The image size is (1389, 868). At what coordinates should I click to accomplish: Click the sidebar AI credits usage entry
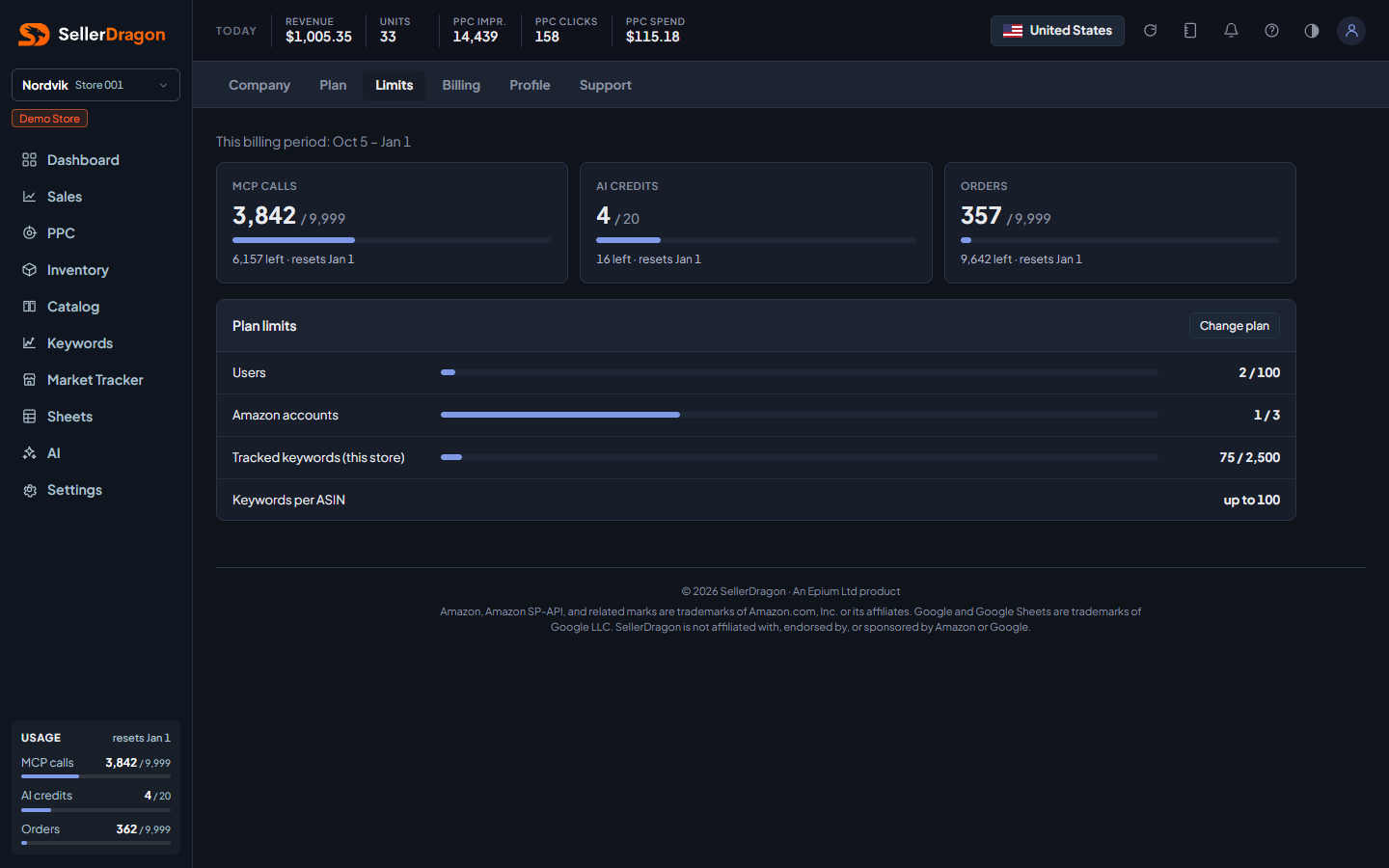[x=95, y=800]
